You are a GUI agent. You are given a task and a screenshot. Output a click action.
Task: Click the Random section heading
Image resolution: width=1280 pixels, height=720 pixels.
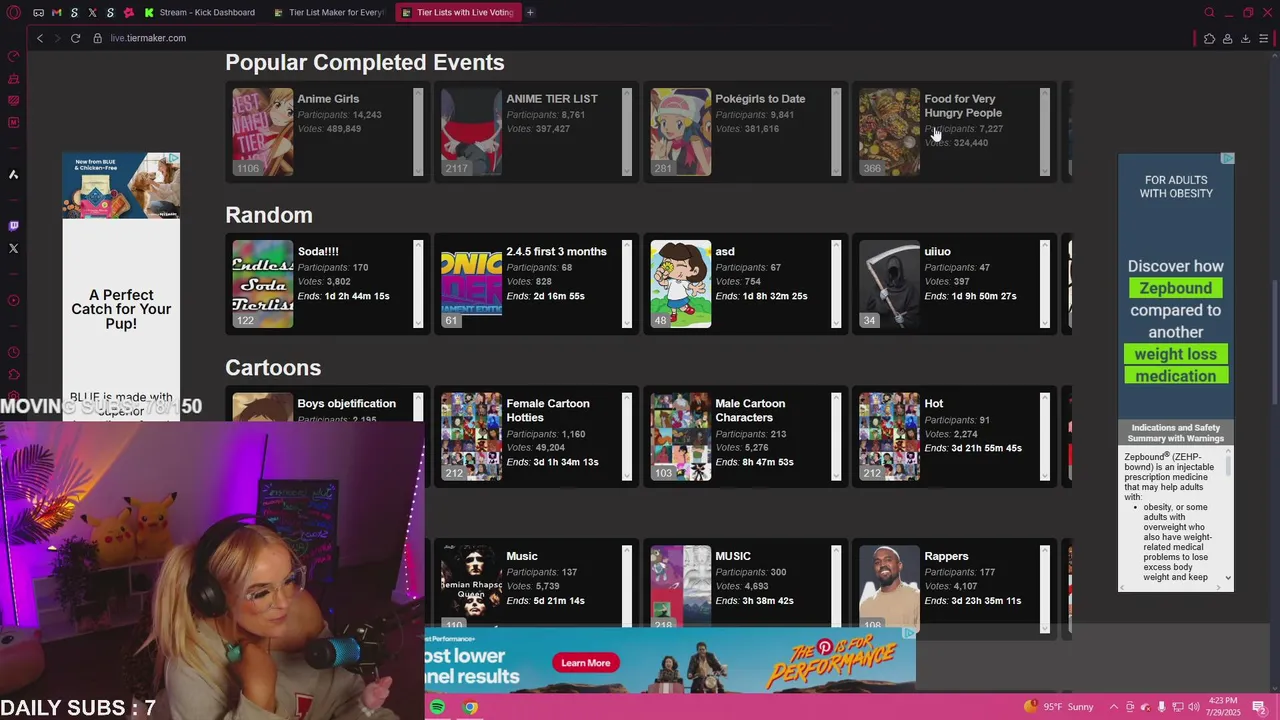[x=269, y=215]
